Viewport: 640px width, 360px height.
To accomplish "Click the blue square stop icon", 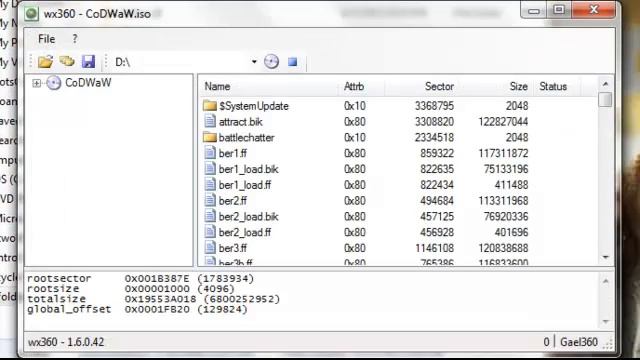I will pos(292,62).
